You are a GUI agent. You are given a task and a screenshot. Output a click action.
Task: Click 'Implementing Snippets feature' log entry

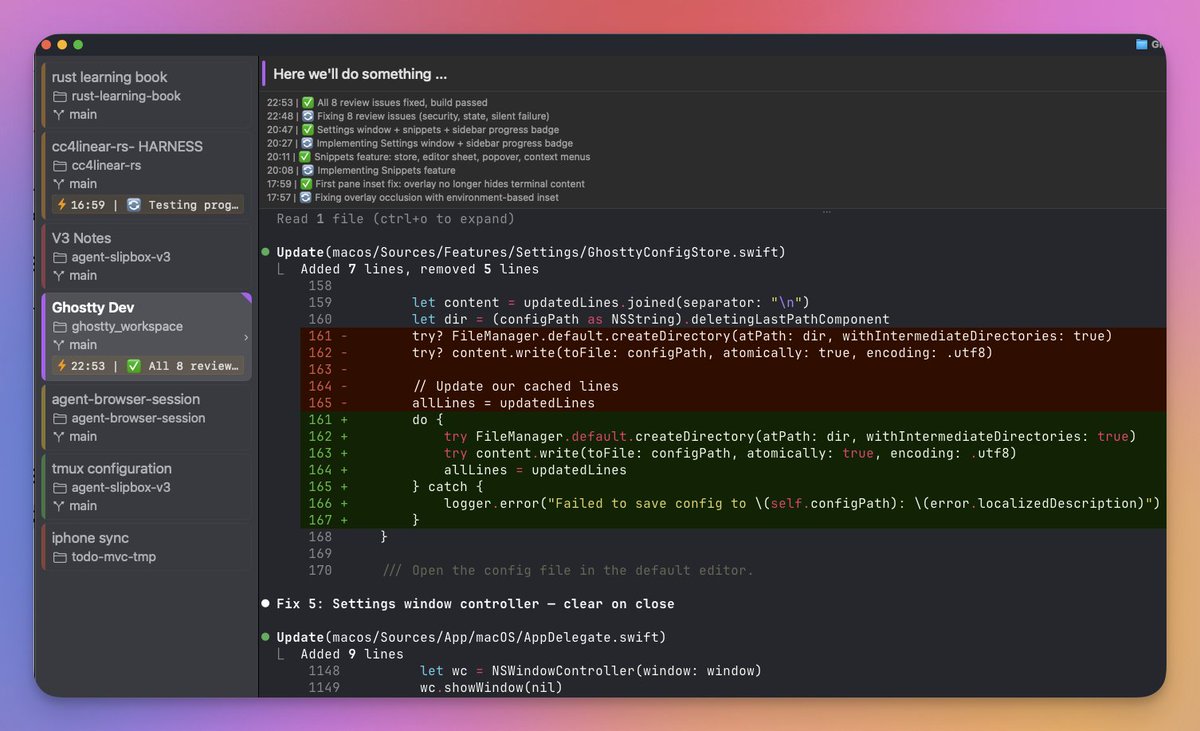pyautogui.click(x=386, y=170)
